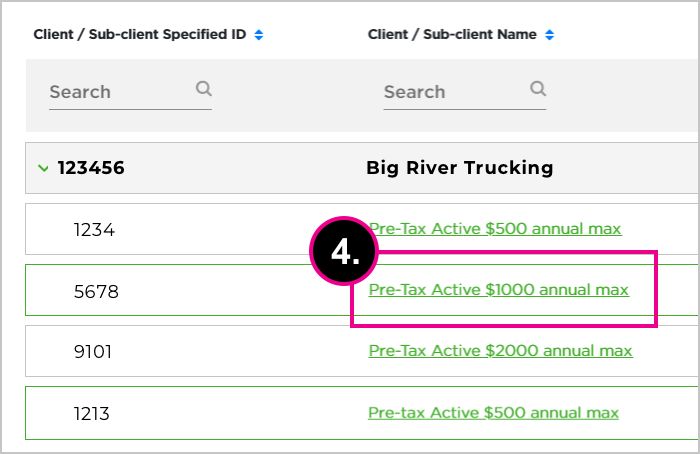Click magnifier icon in Name search
The height and width of the screenshot is (454, 700).
538,89
